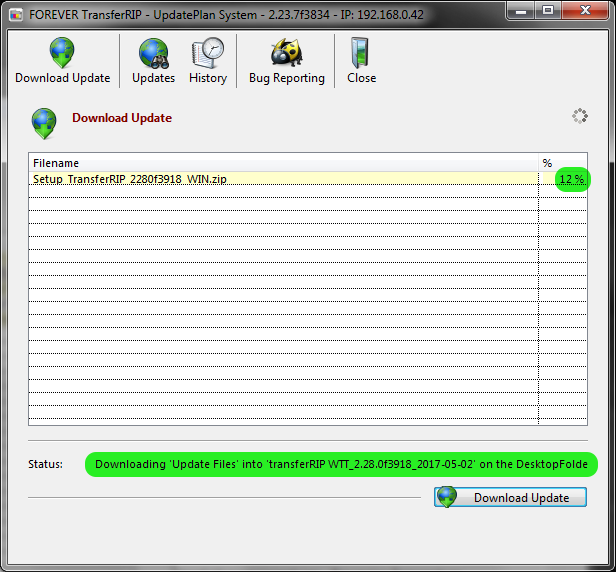
Task: Click the application icon in the title bar
Action: click(x=16, y=15)
